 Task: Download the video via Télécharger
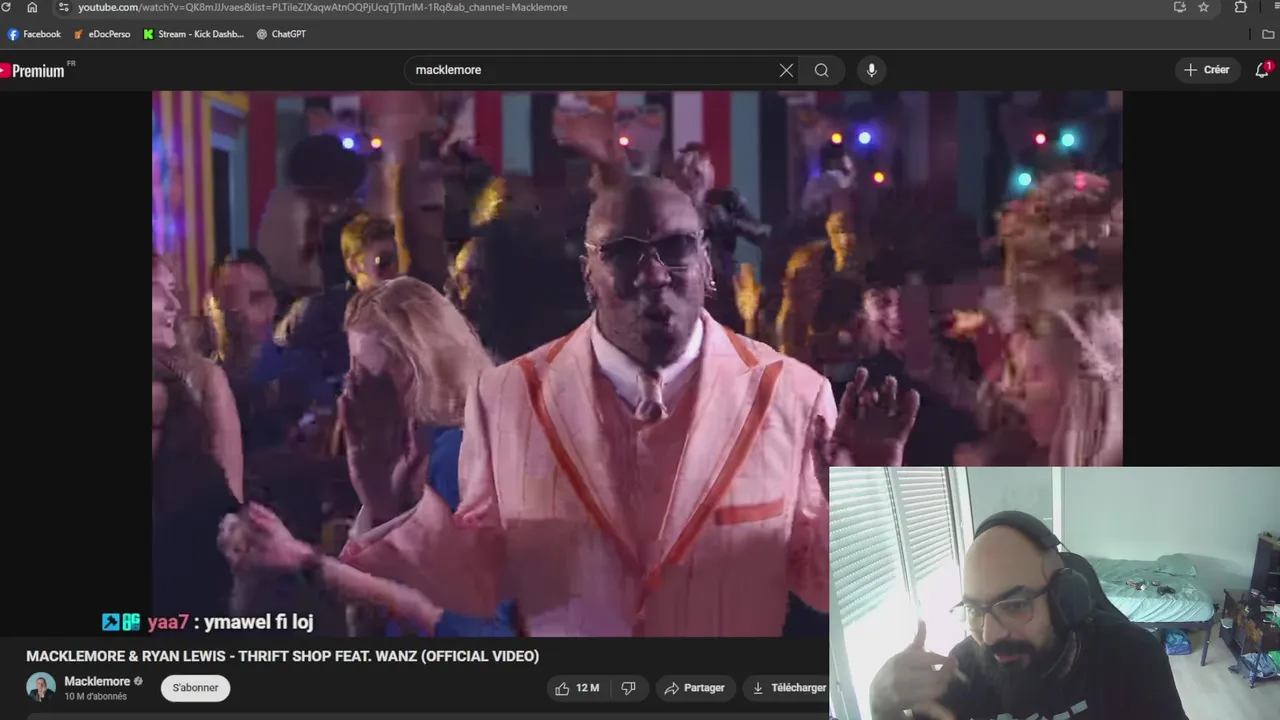tap(788, 688)
